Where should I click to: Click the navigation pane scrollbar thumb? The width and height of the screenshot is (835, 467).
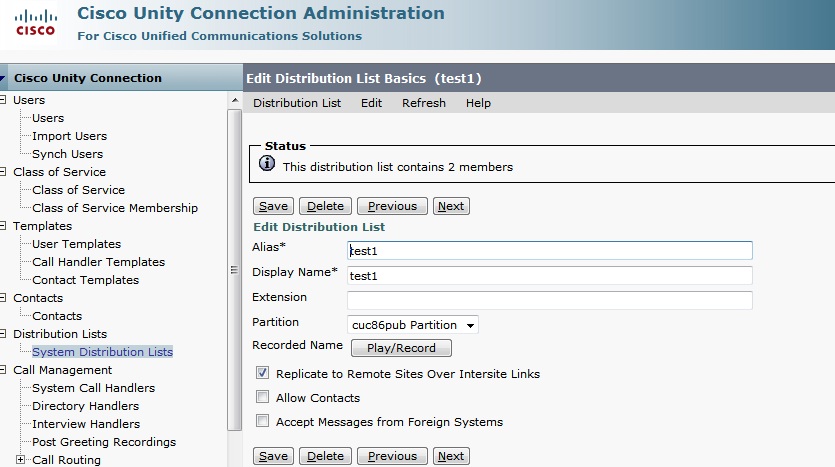click(x=235, y=269)
